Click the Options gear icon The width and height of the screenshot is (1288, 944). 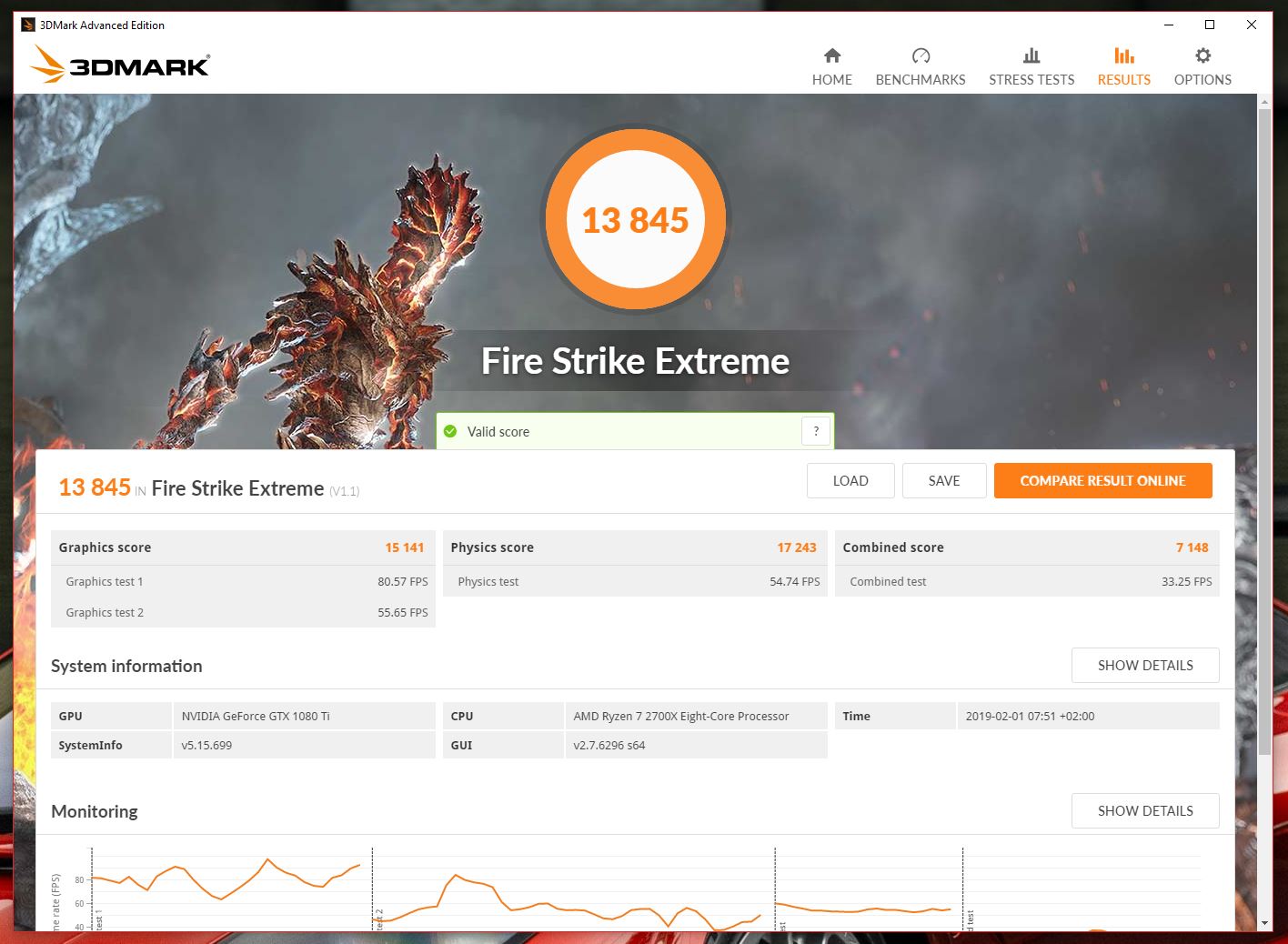(x=1202, y=55)
